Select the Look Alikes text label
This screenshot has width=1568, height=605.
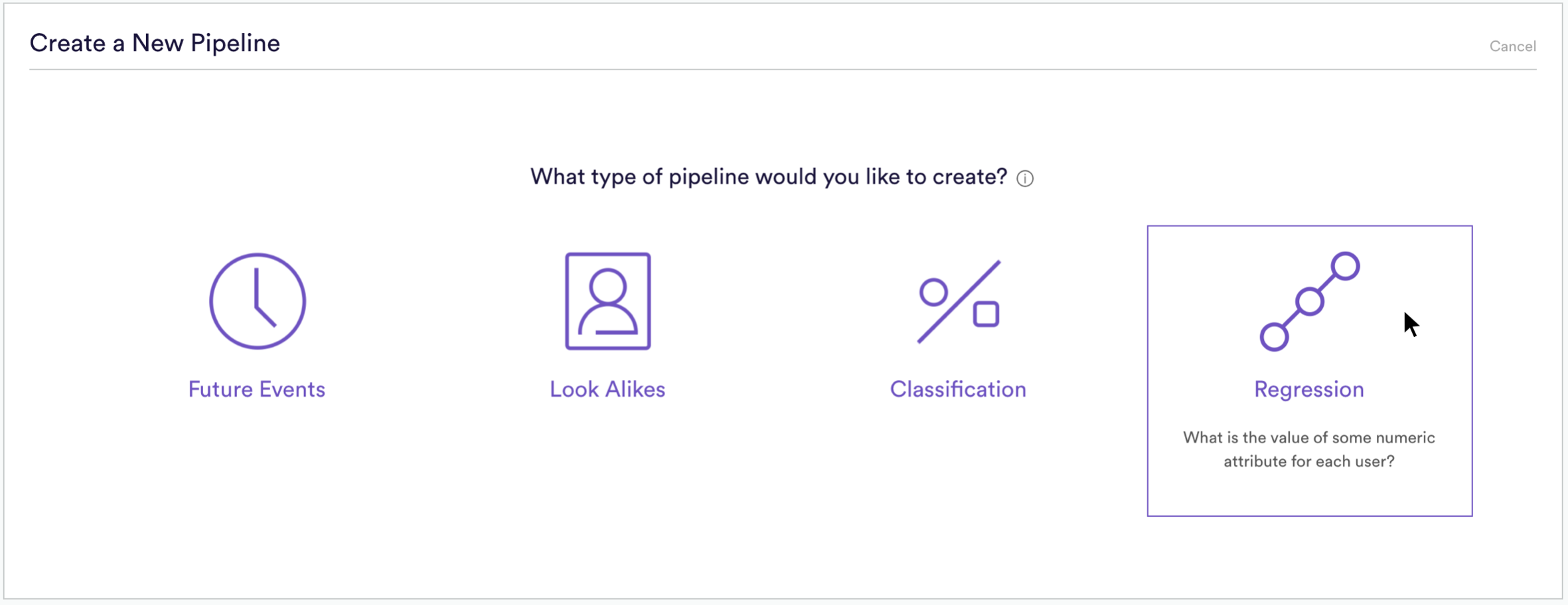[x=607, y=389]
